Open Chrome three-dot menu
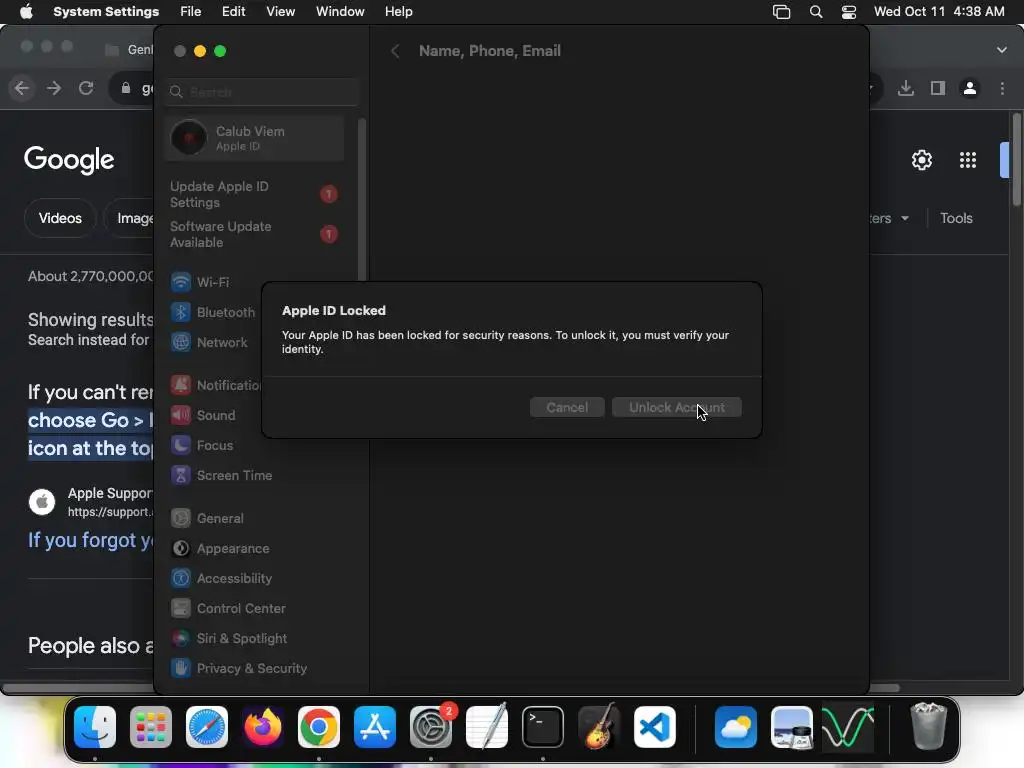 click(1002, 88)
